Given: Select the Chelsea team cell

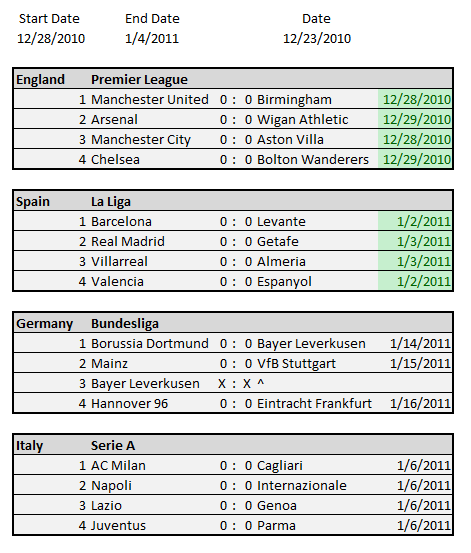Looking at the screenshot, I should click(115, 159).
